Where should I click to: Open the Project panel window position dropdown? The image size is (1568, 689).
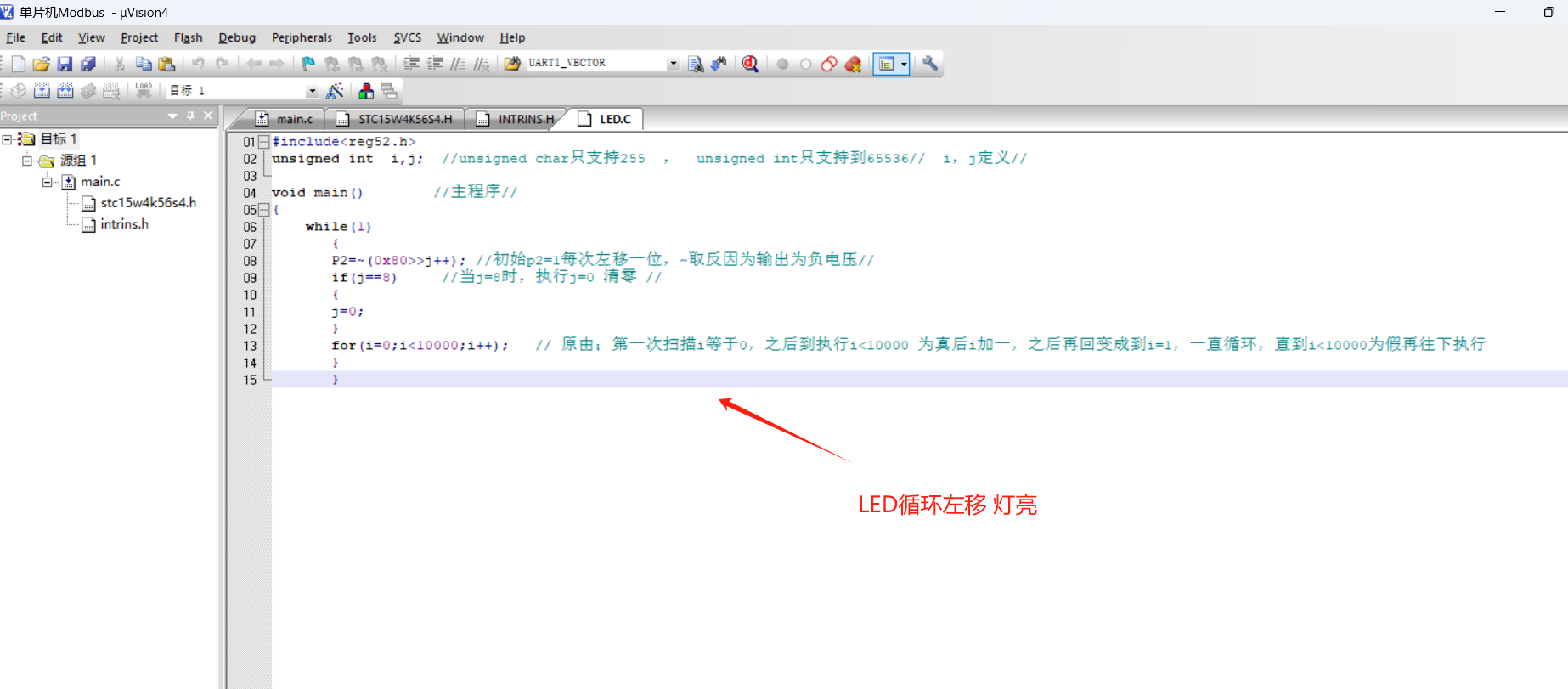click(172, 116)
